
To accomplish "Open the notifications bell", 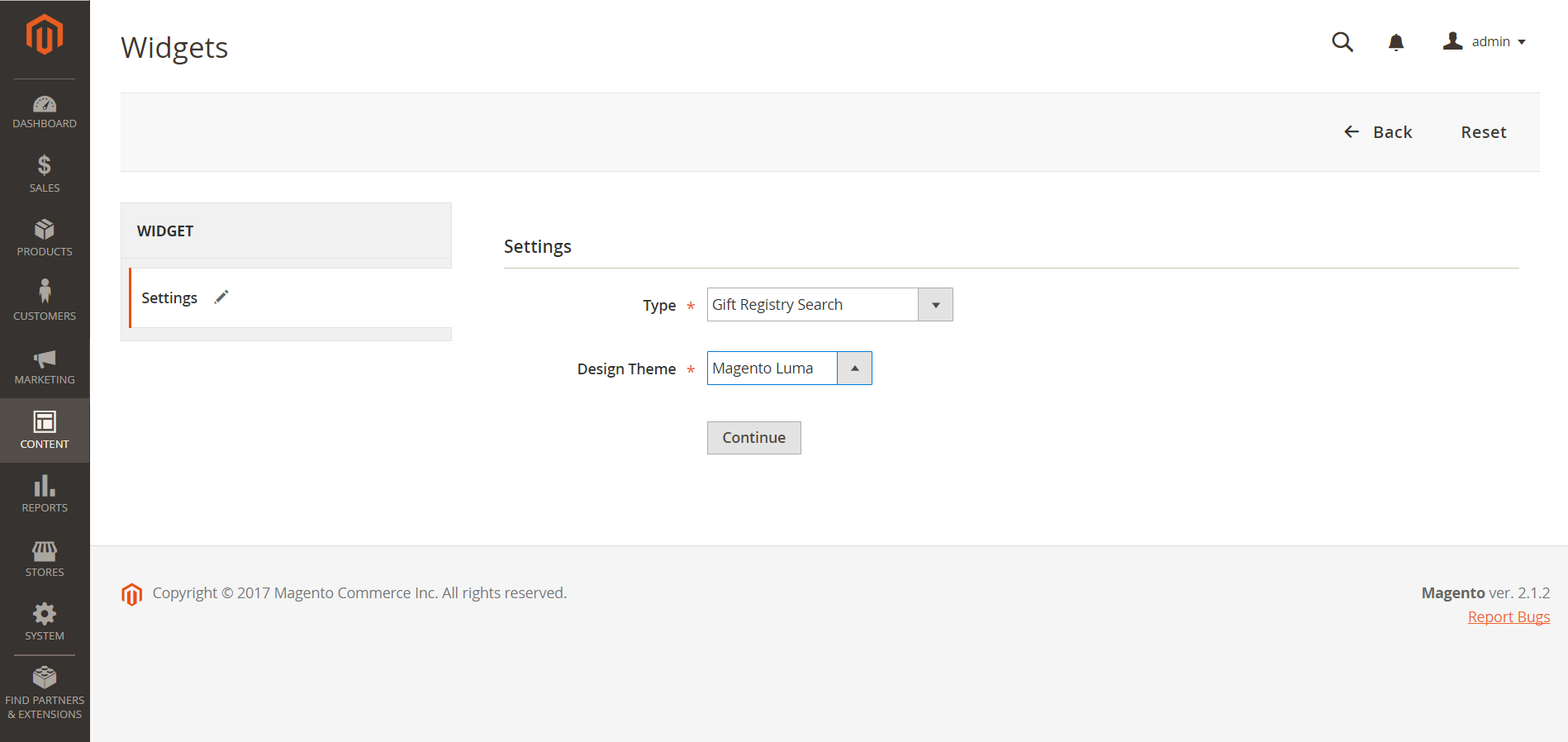I will 1396,42.
